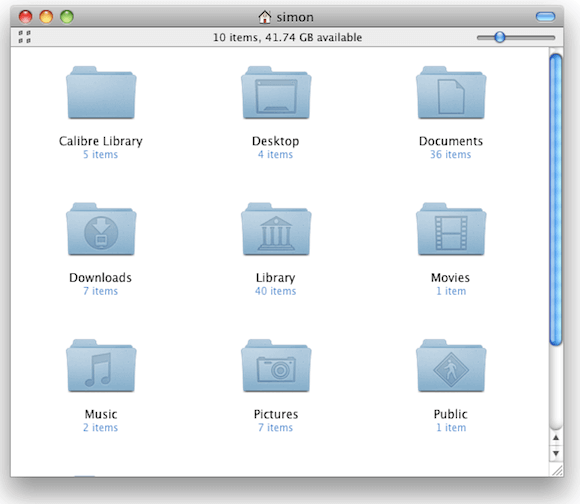Click the "Calibre Library" folder name
Viewport: 580px width, 504px height.
click(101, 141)
